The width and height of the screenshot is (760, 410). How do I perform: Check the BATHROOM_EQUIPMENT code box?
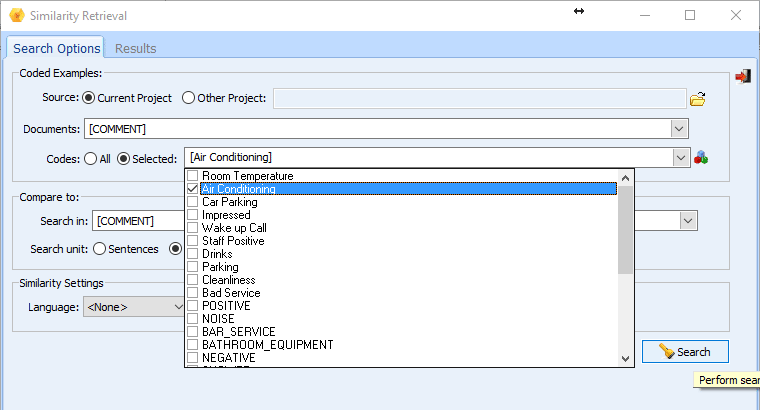pos(193,345)
